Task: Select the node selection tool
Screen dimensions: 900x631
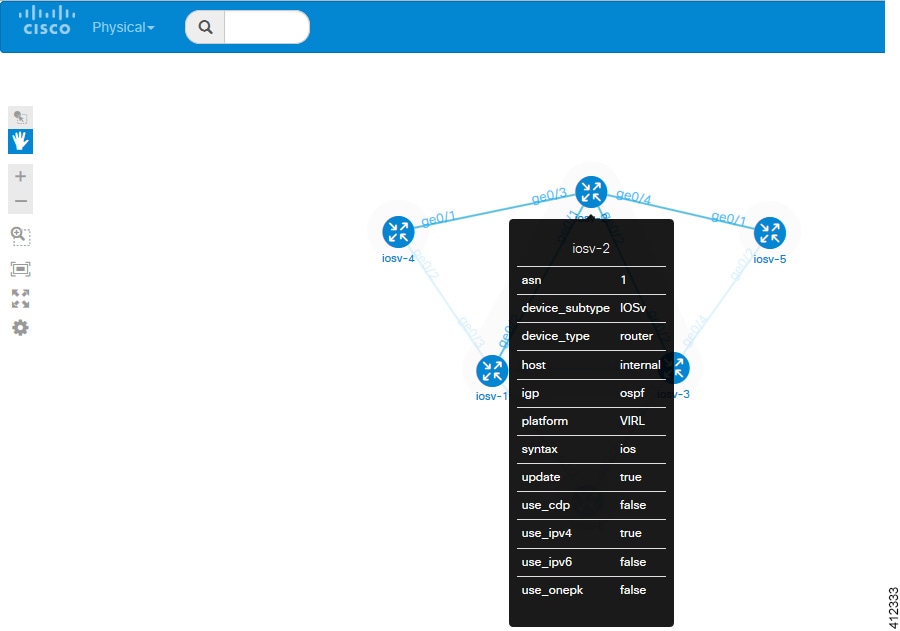Action: (x=20, y=116)
